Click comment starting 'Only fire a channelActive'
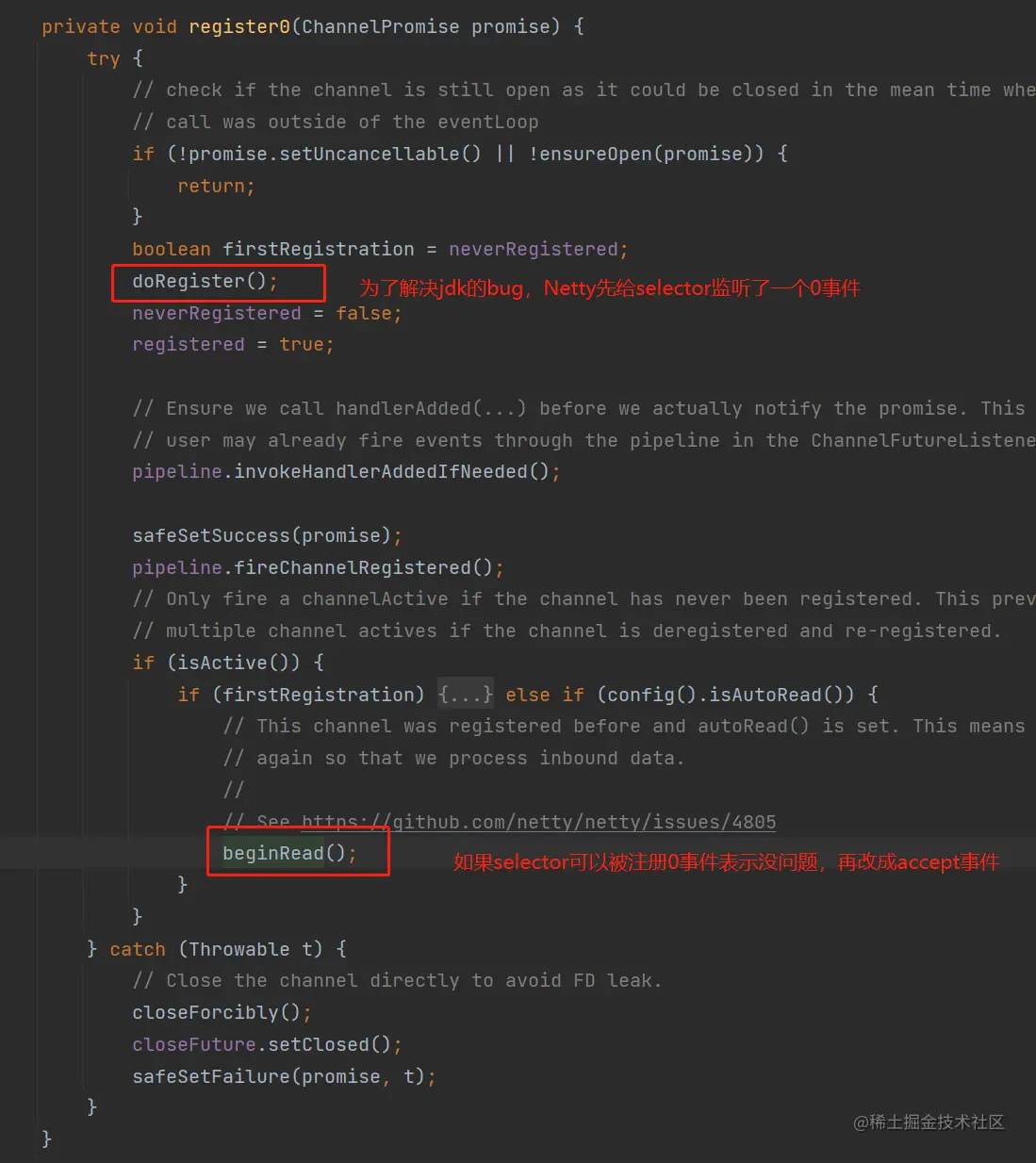Image resolution: width=1036 pixels, height=1163 pixels. click(x=584, y=598)
